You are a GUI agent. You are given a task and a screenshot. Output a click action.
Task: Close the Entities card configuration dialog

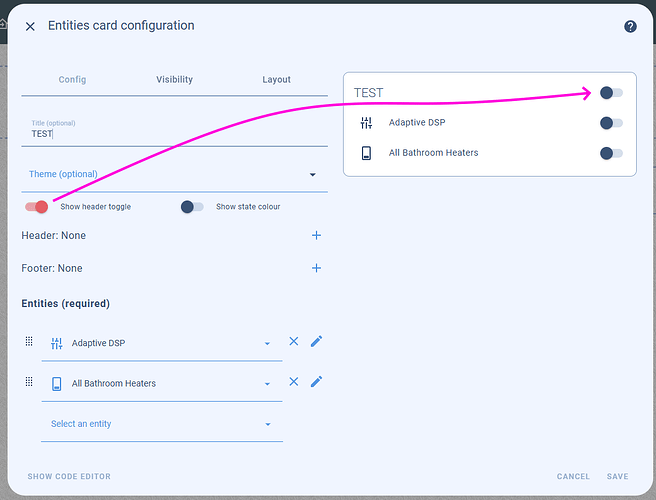pos(30,27)
